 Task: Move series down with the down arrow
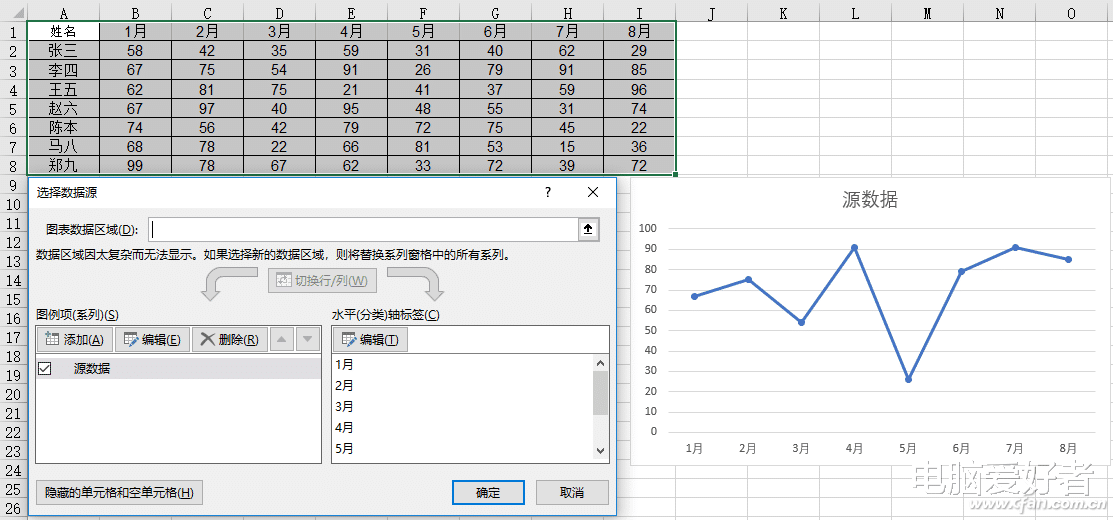pos(307,339)
